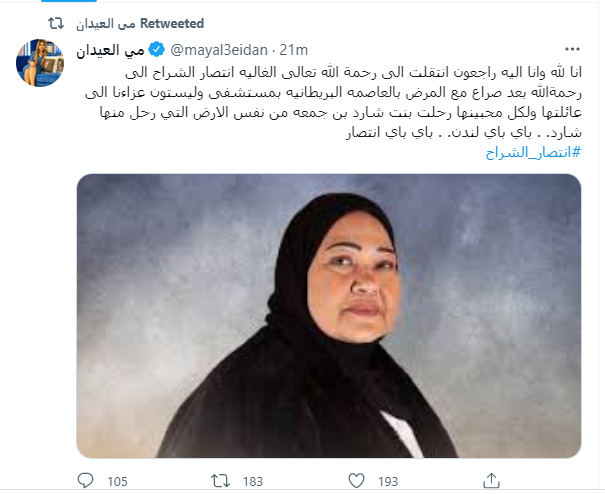
Task: Open the attached photo of the woman
Action: point(329,316)
